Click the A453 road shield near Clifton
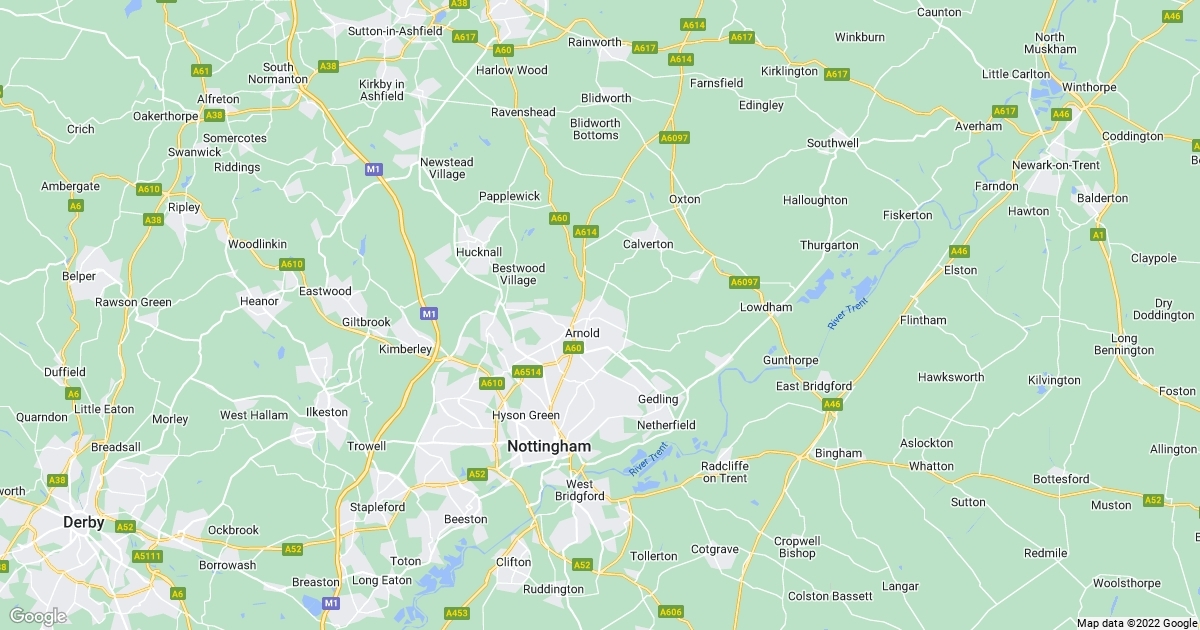The image size is (1200, 630). tap(457, 613)
